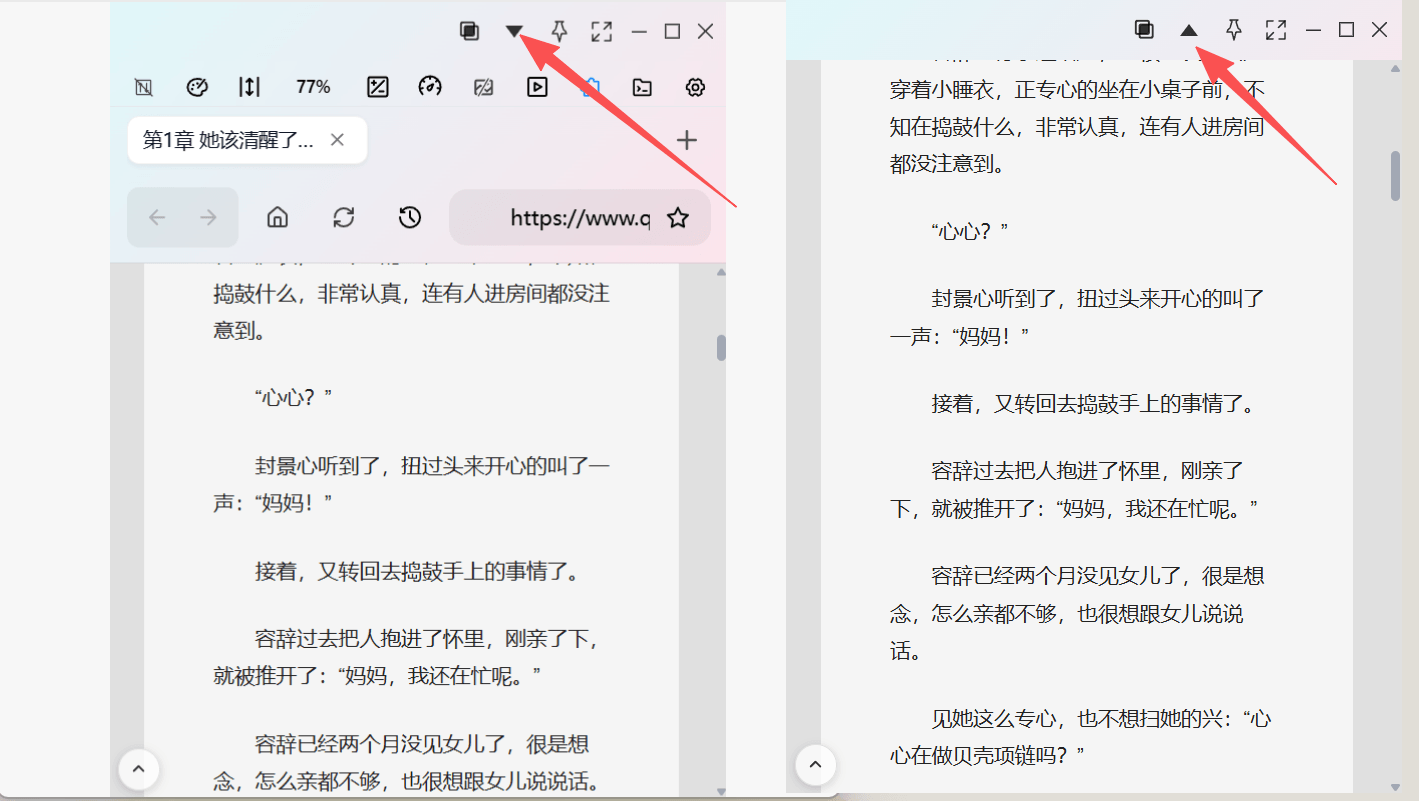This screenshot has width=1419, height=801.
Task: Click the blue home bookmark icon
Action: click(590, 87)
